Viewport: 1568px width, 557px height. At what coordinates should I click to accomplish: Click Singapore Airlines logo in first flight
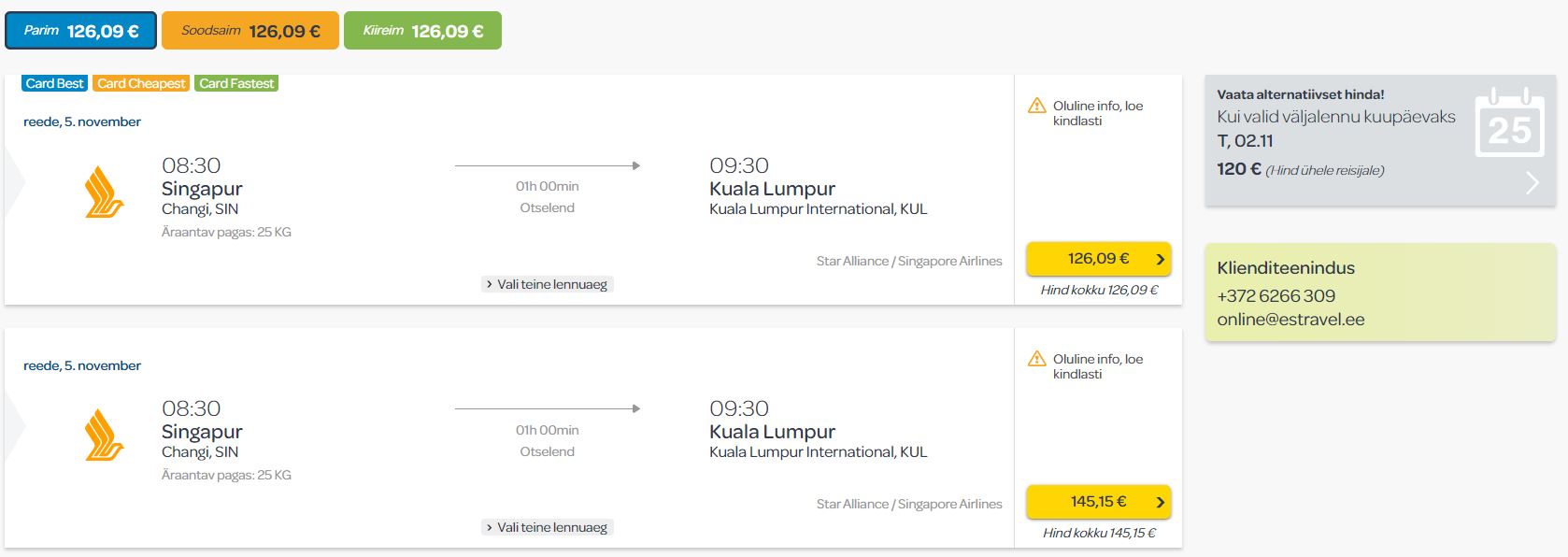104,193
